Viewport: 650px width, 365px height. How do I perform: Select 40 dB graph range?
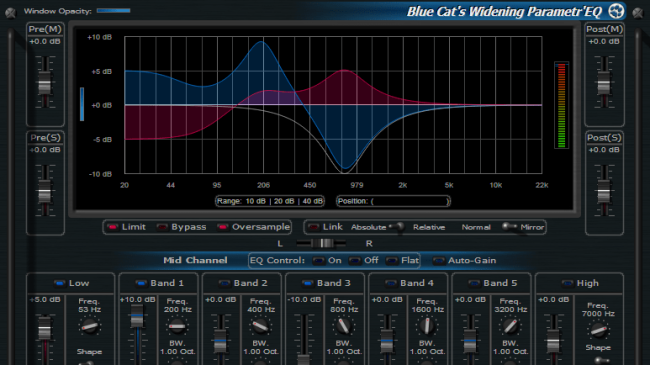[313, 201]
